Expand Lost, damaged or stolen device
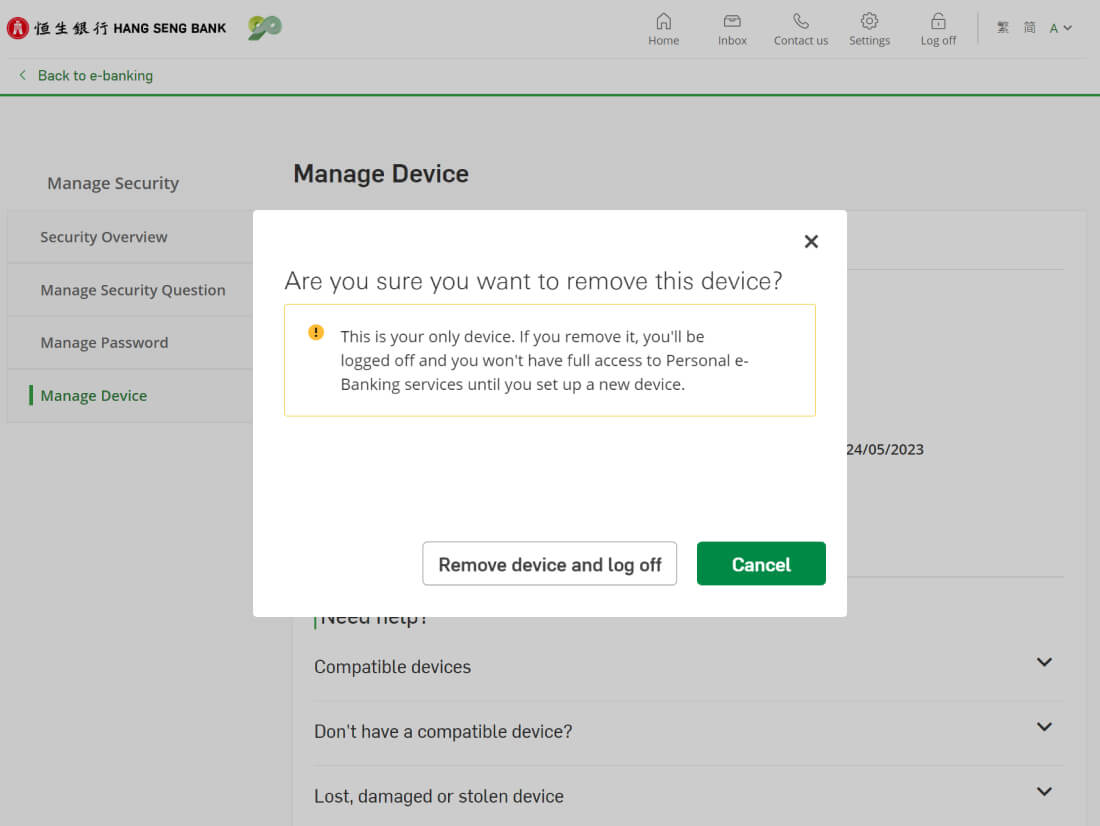The height and width of the screenshot is (826, 1100). click(x=1044, y=793)
